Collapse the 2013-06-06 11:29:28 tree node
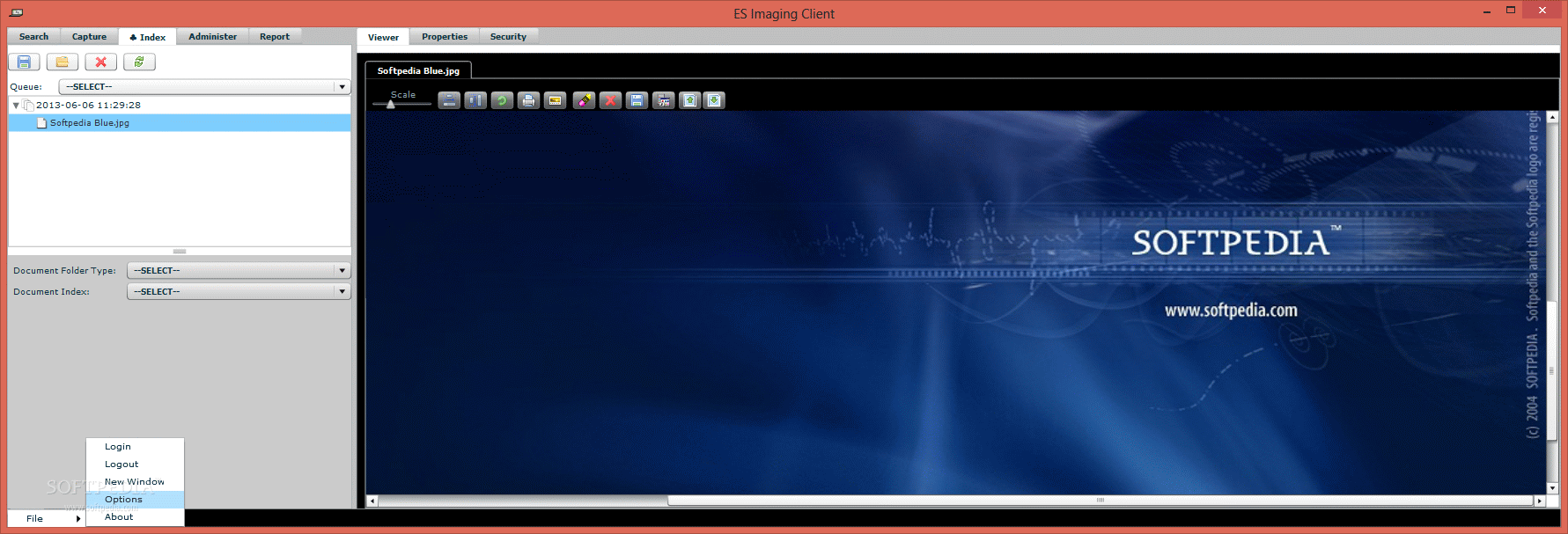This screenshot has height=534, width=1568. click(16, 105)
